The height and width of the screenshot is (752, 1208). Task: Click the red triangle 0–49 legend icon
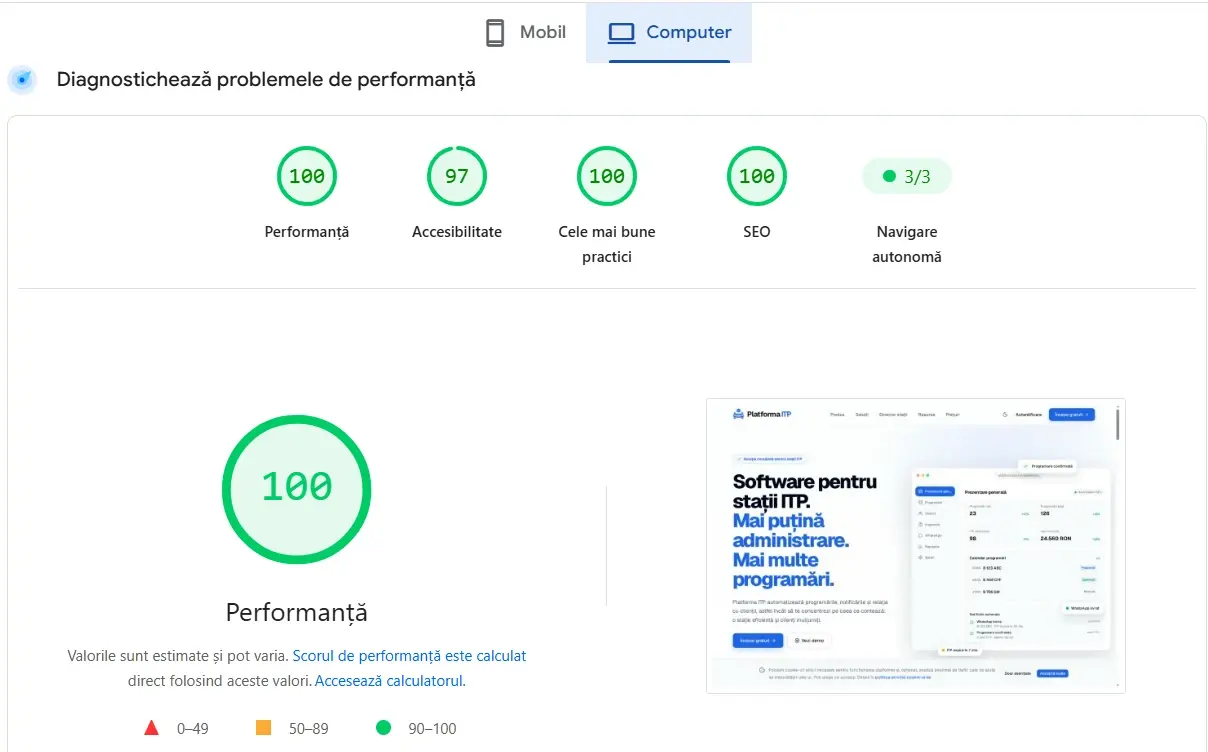click(x=152, y=728)
